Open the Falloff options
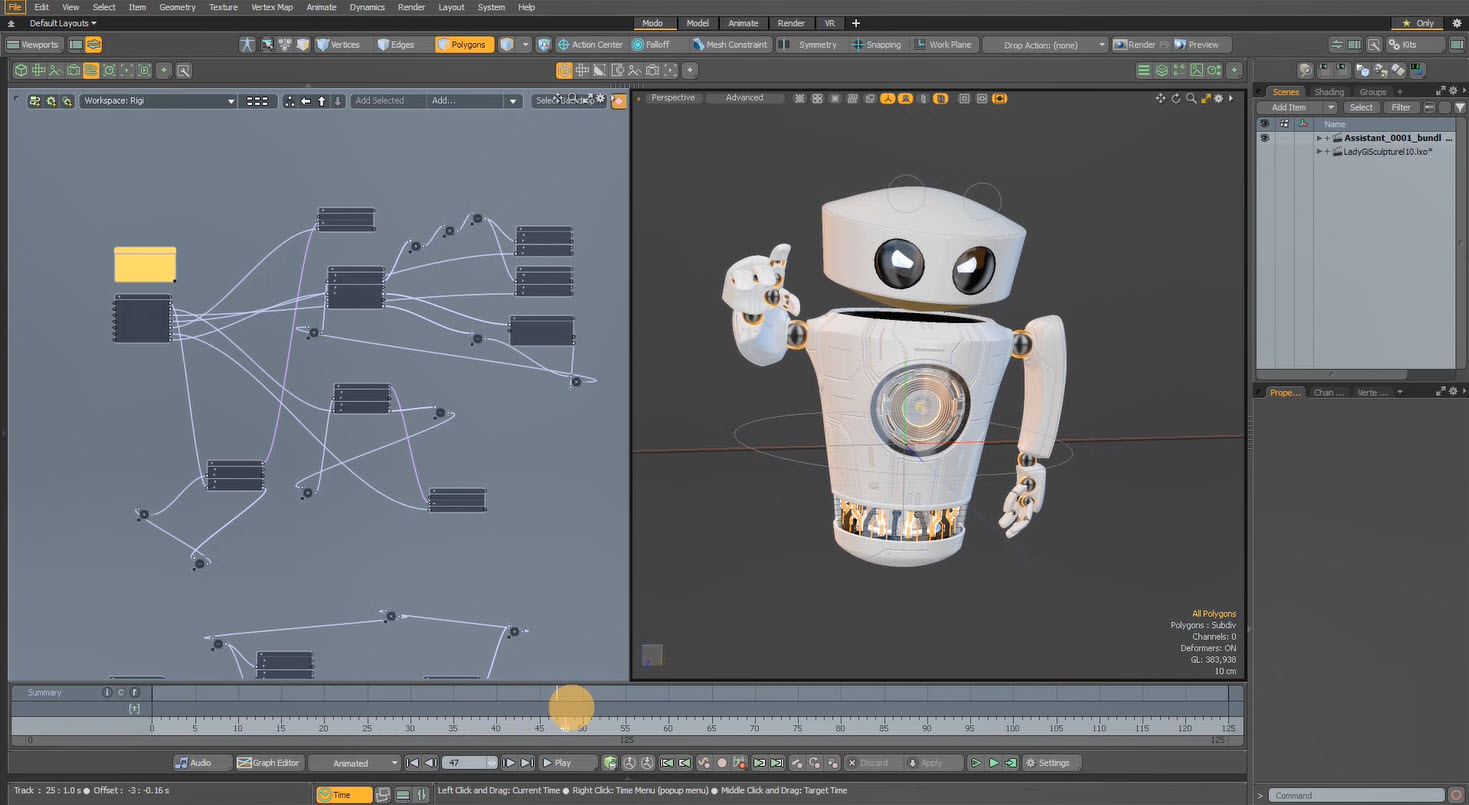This screenshot has height=805, width=1469. click(651, 45)
